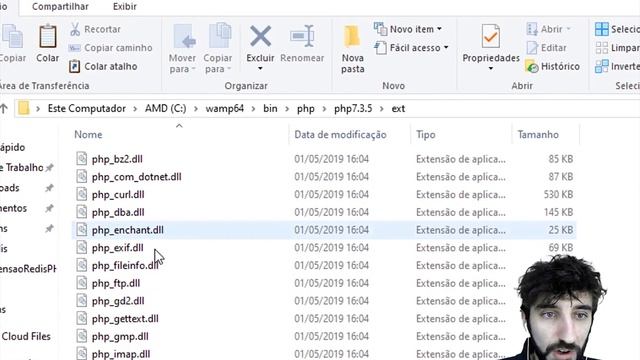Click the Recortar scissors button
640x360 pixels.
click(95, 29)
